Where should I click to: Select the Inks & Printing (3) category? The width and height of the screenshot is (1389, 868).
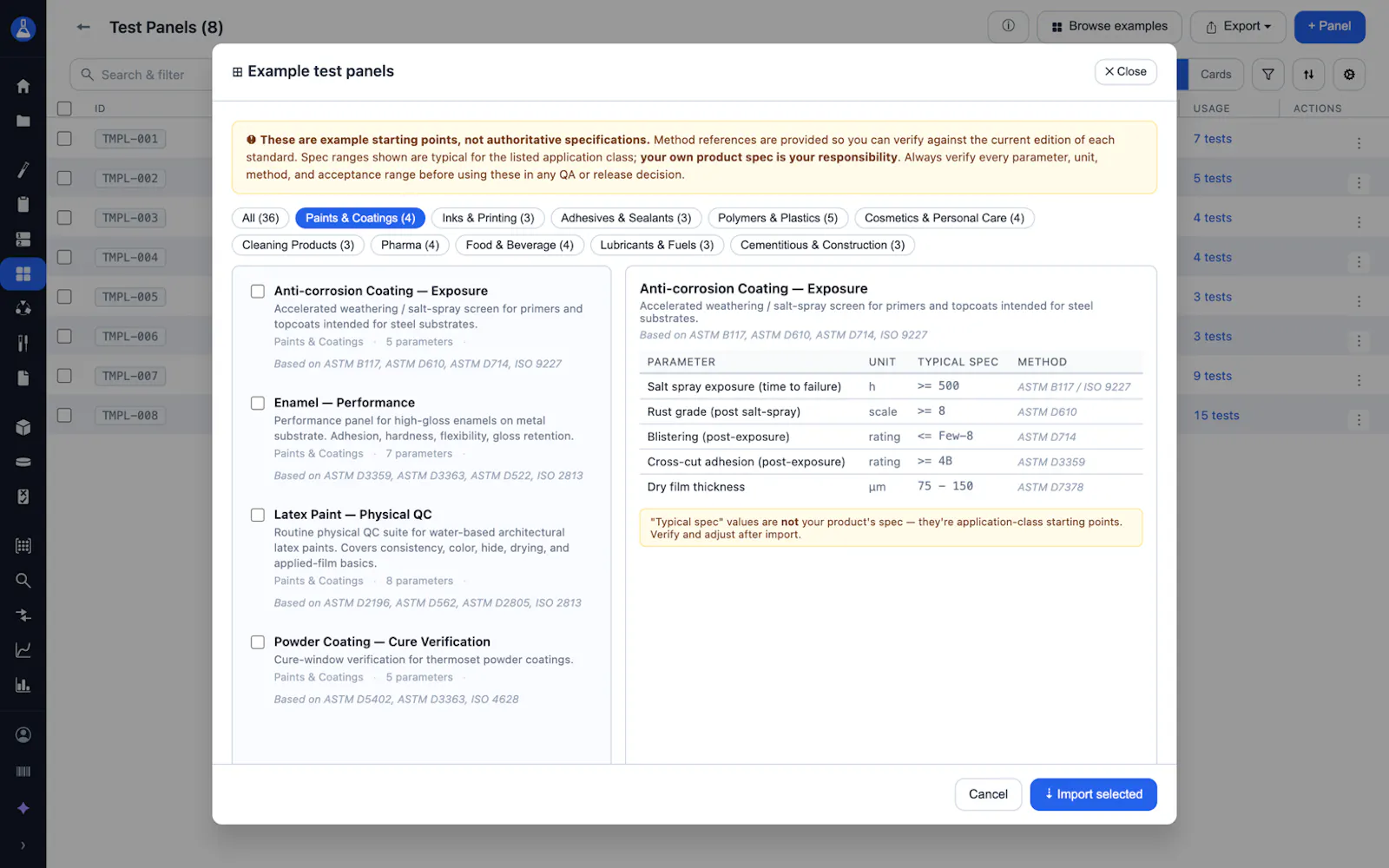tap(488, 218)
